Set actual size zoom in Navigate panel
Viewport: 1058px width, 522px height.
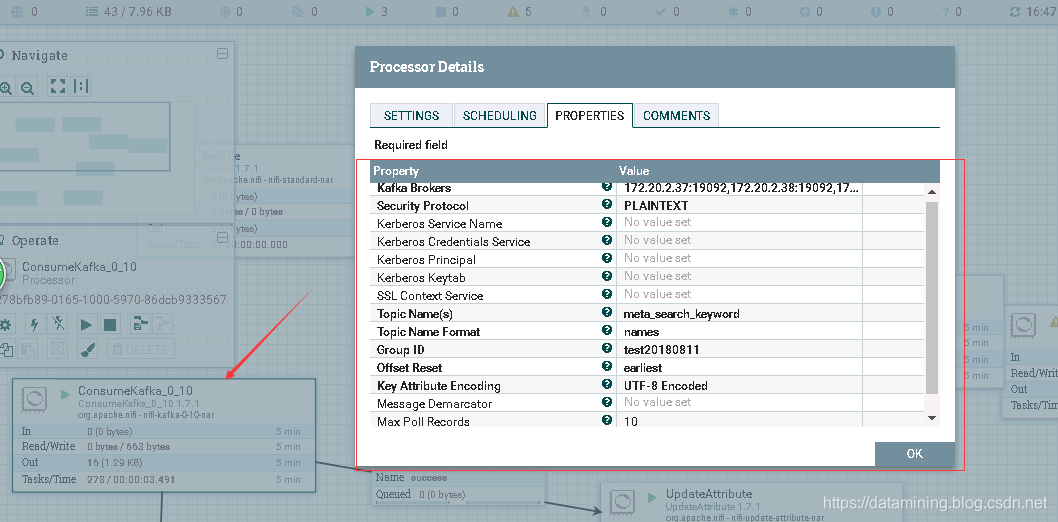tap(81, 86)
